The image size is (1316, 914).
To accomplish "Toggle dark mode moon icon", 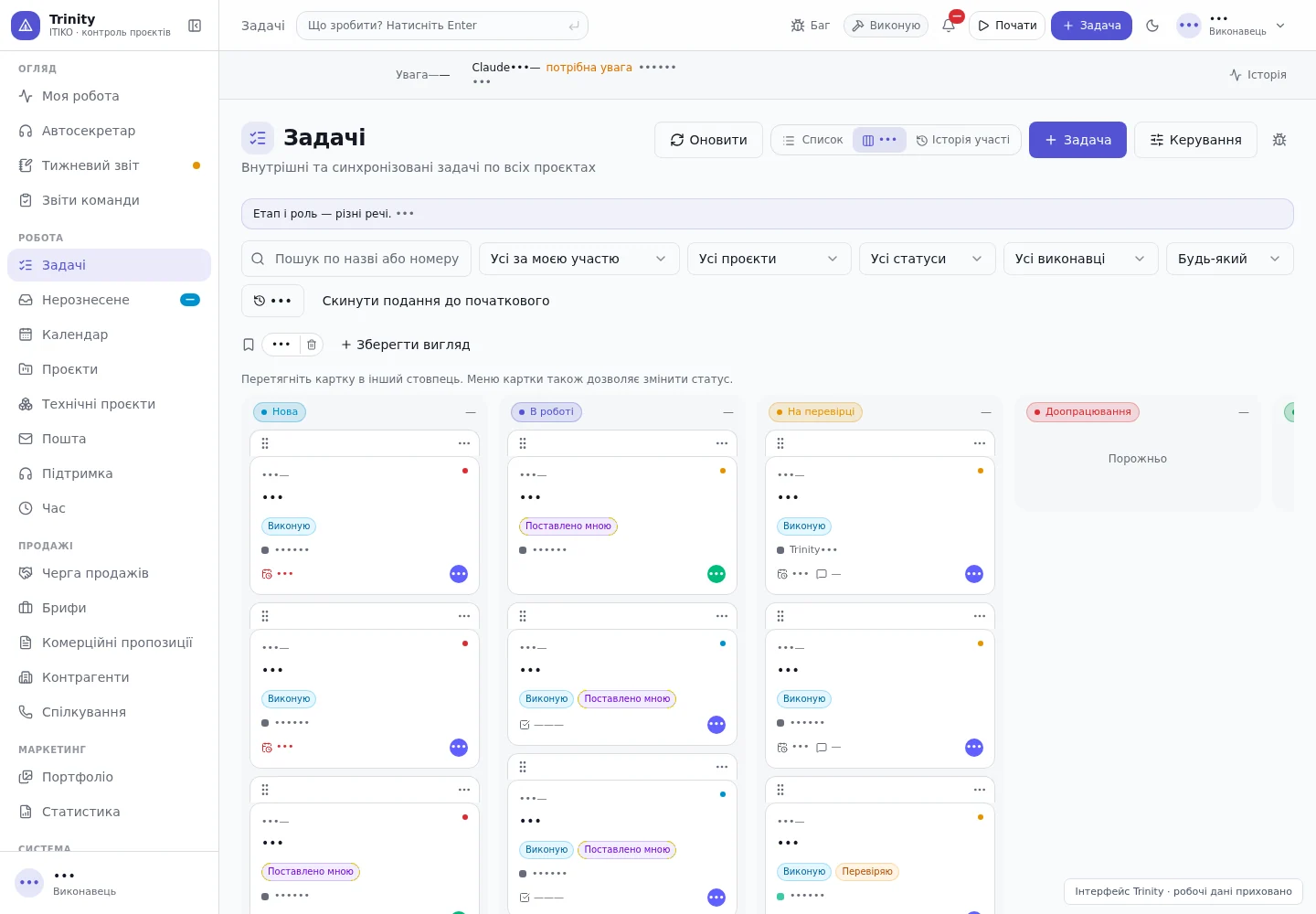I will point(1152,26).
